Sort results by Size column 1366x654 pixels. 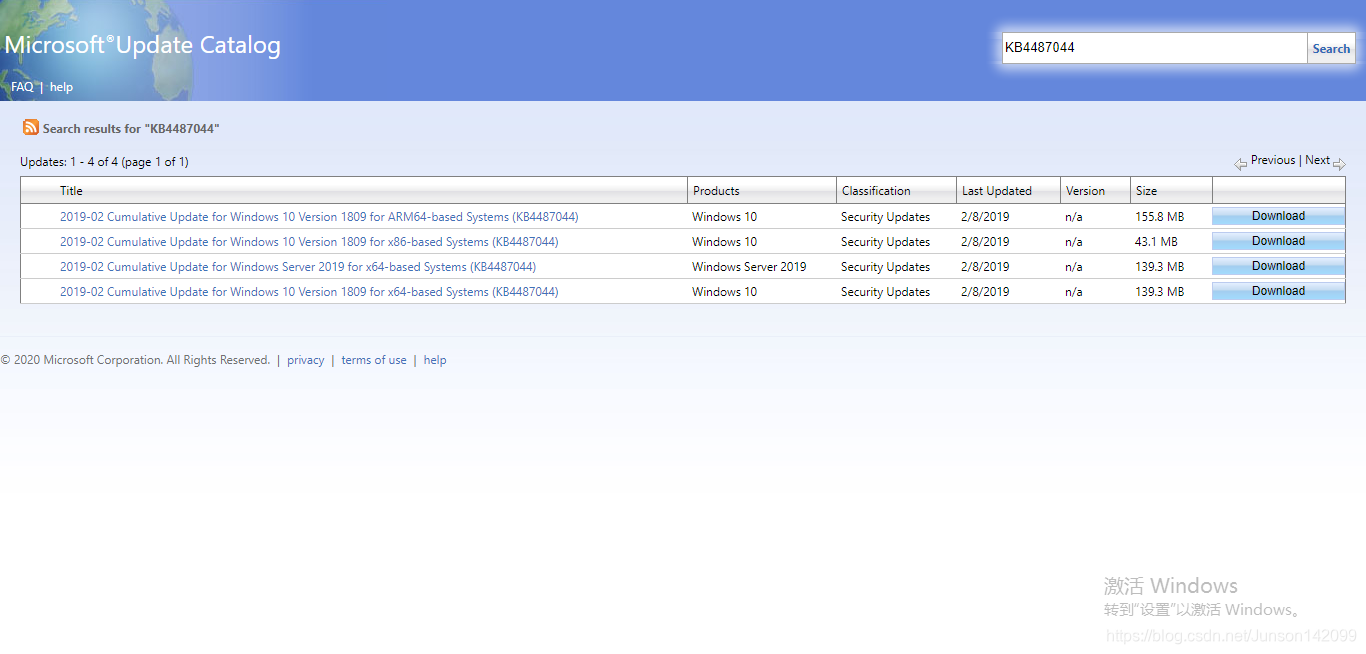tap(1146, 191)
